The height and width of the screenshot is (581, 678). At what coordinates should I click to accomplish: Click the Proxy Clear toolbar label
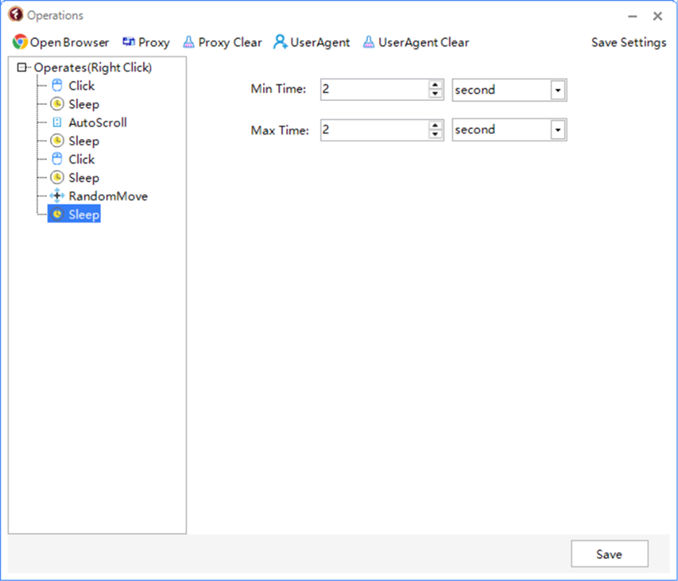click(x=230, y=42)
